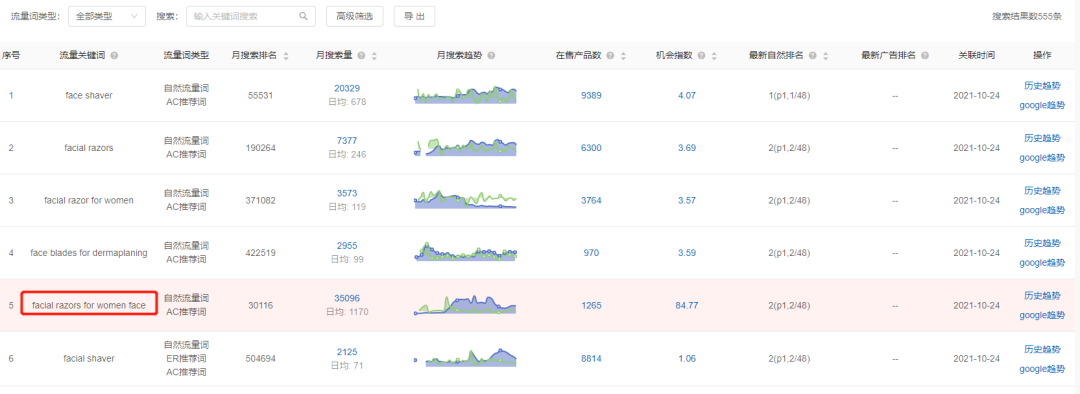Click products count 3764
Screen dimensions: 1080x394
pyautogui.click(x=592, y=200)
